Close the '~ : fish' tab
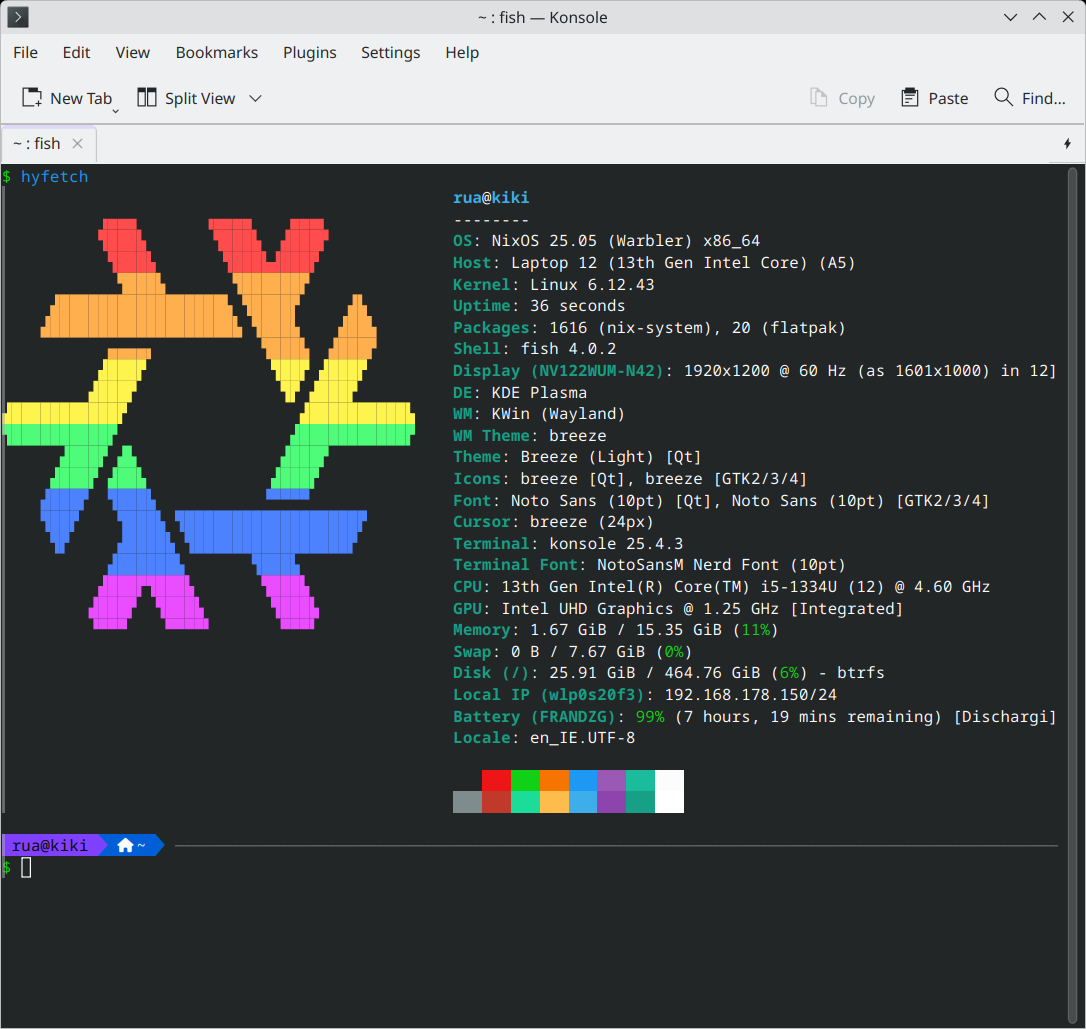1086x1029 pixels. [78, 144]
